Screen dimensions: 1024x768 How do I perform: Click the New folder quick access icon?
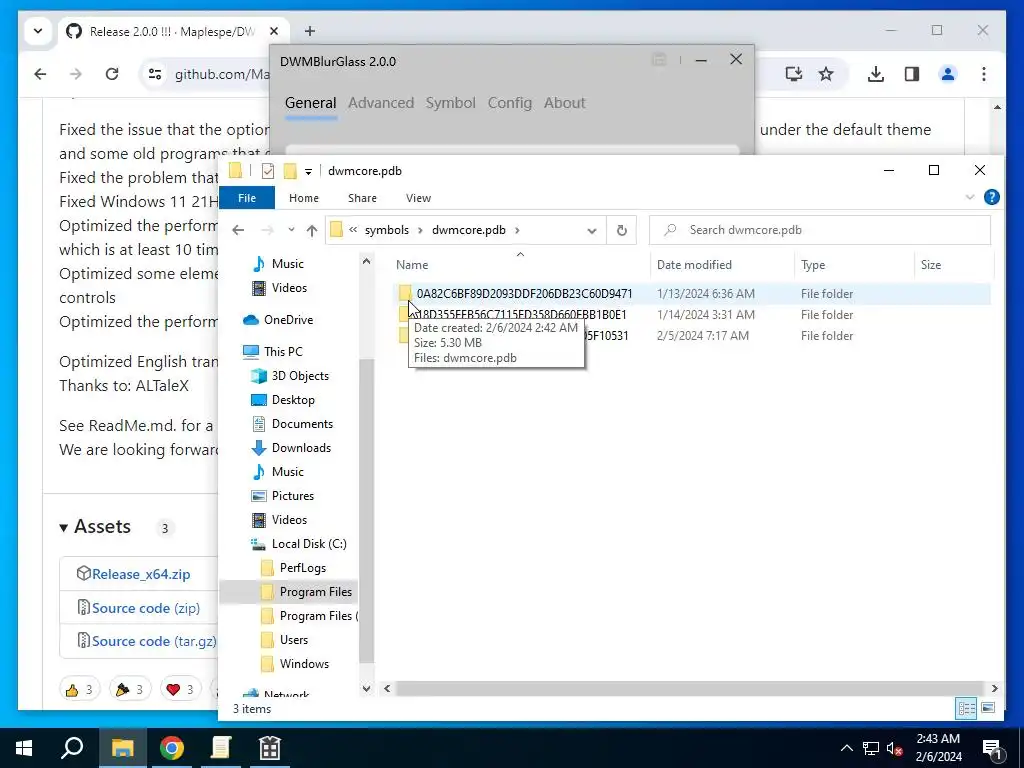(290, 171)
